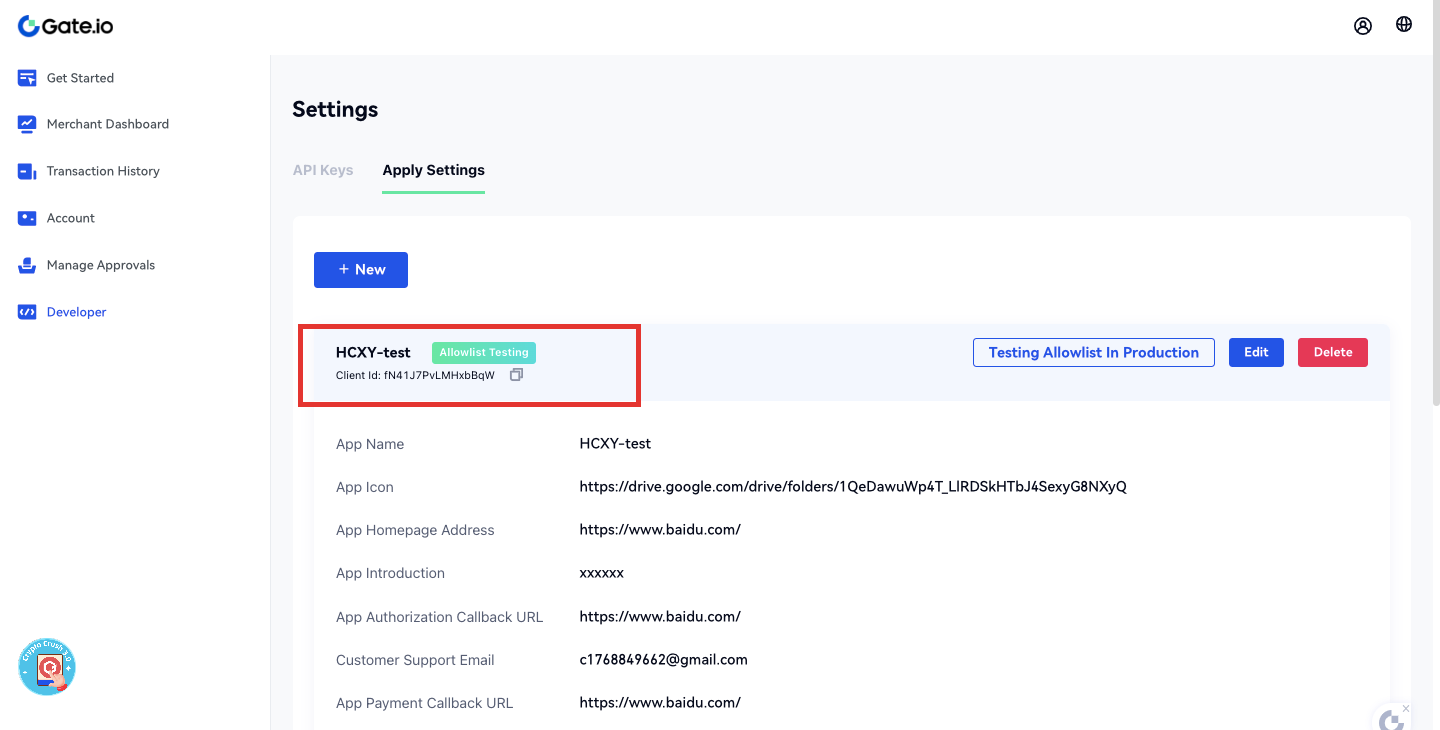
Task: Switch to the API Keys tab
Action: 322,170
